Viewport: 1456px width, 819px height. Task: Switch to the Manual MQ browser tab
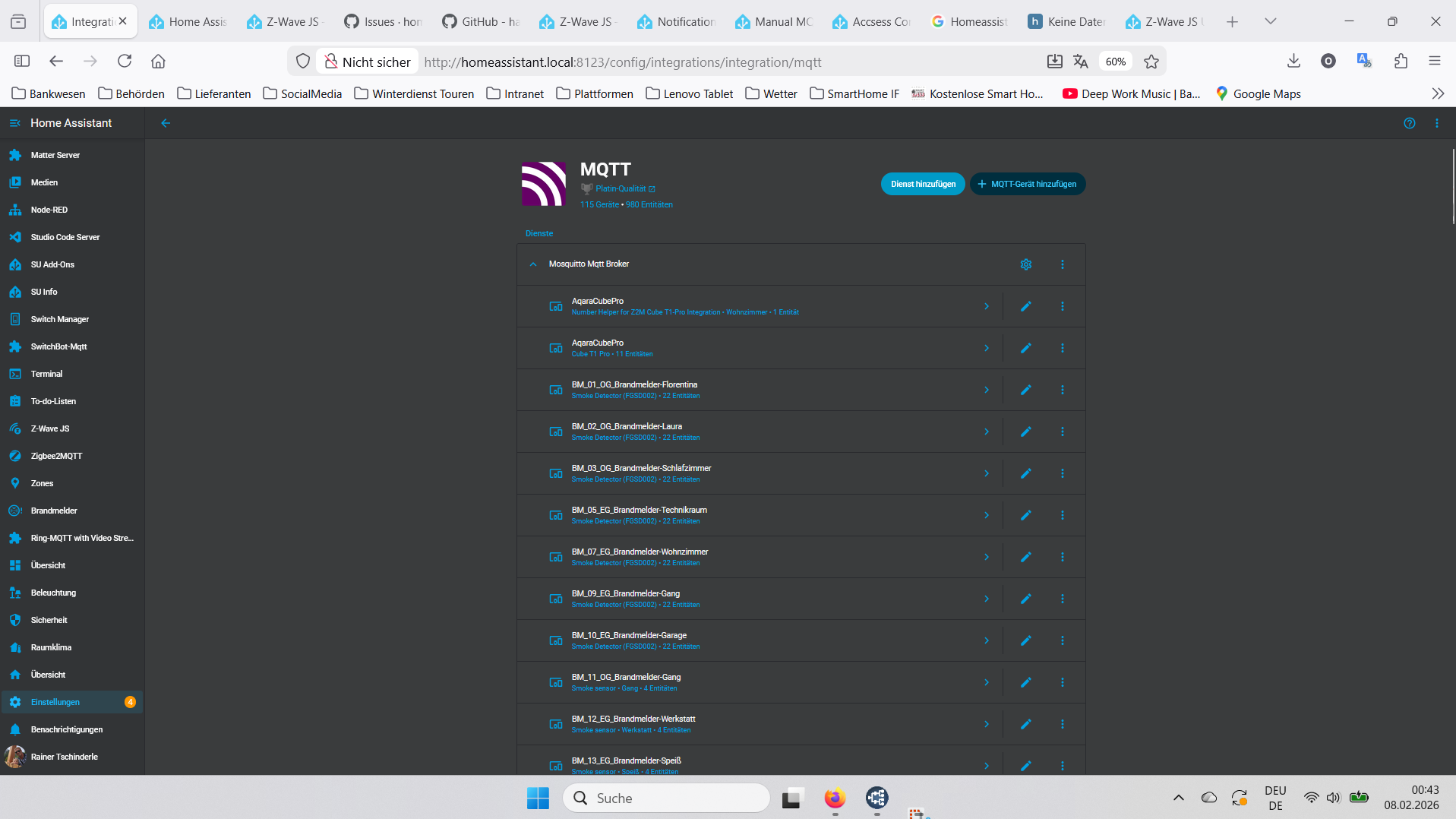[775, 21]
